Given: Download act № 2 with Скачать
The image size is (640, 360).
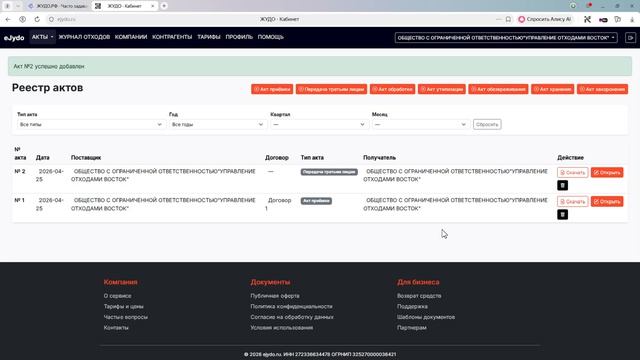Looking at the screenshot, I should 573,173.
